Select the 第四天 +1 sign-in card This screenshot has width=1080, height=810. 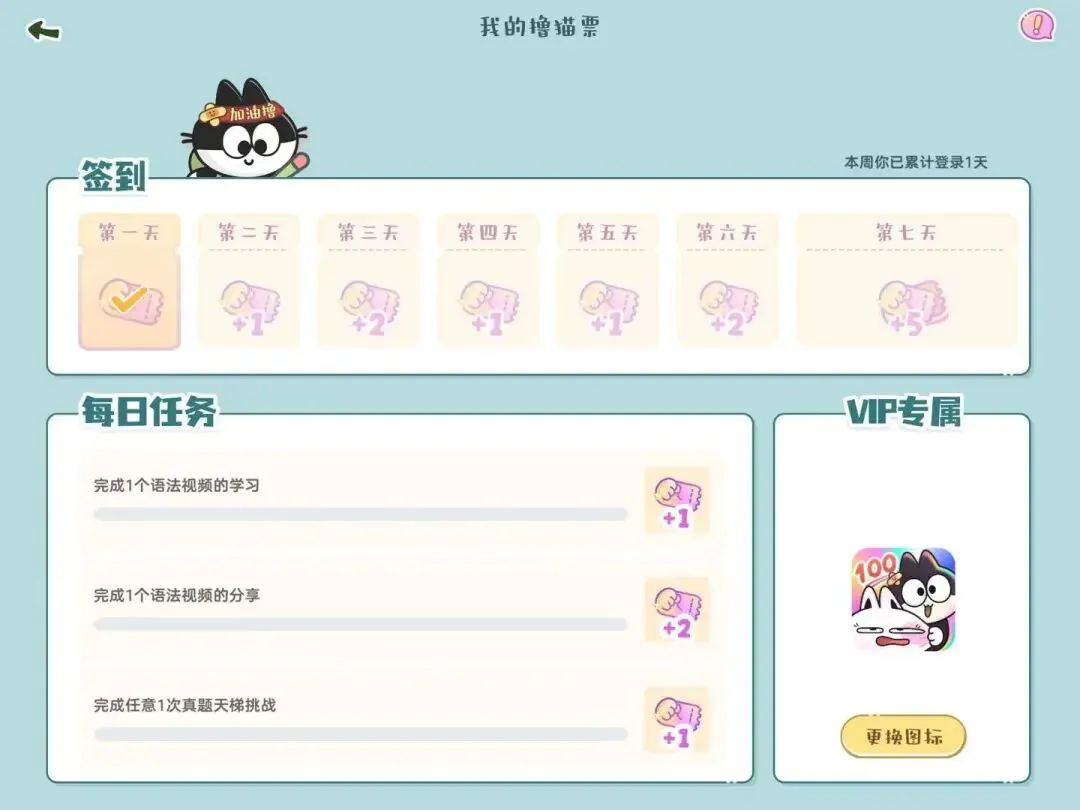point(488,281)
